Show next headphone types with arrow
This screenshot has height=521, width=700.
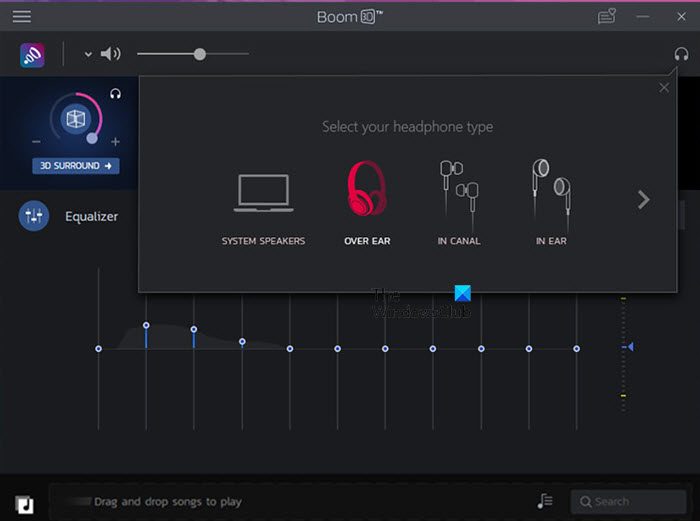[643, 200]
